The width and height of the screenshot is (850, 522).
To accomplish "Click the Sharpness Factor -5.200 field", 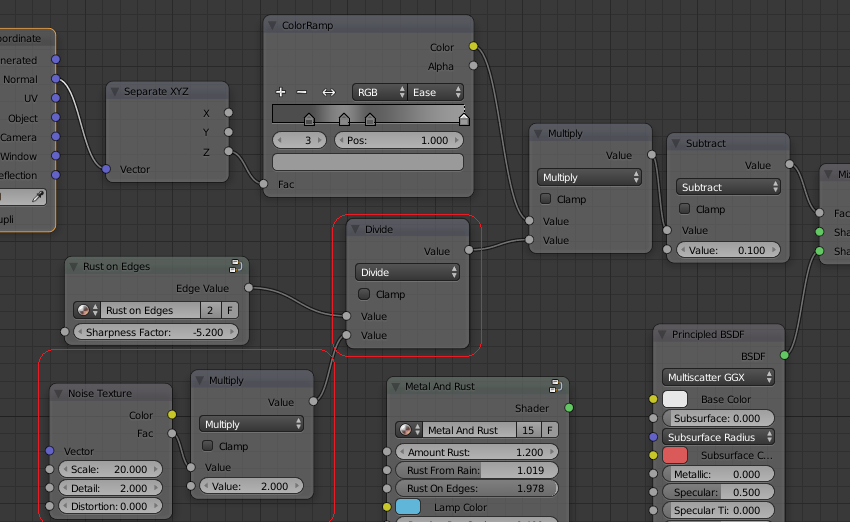I will pos(156,332).
